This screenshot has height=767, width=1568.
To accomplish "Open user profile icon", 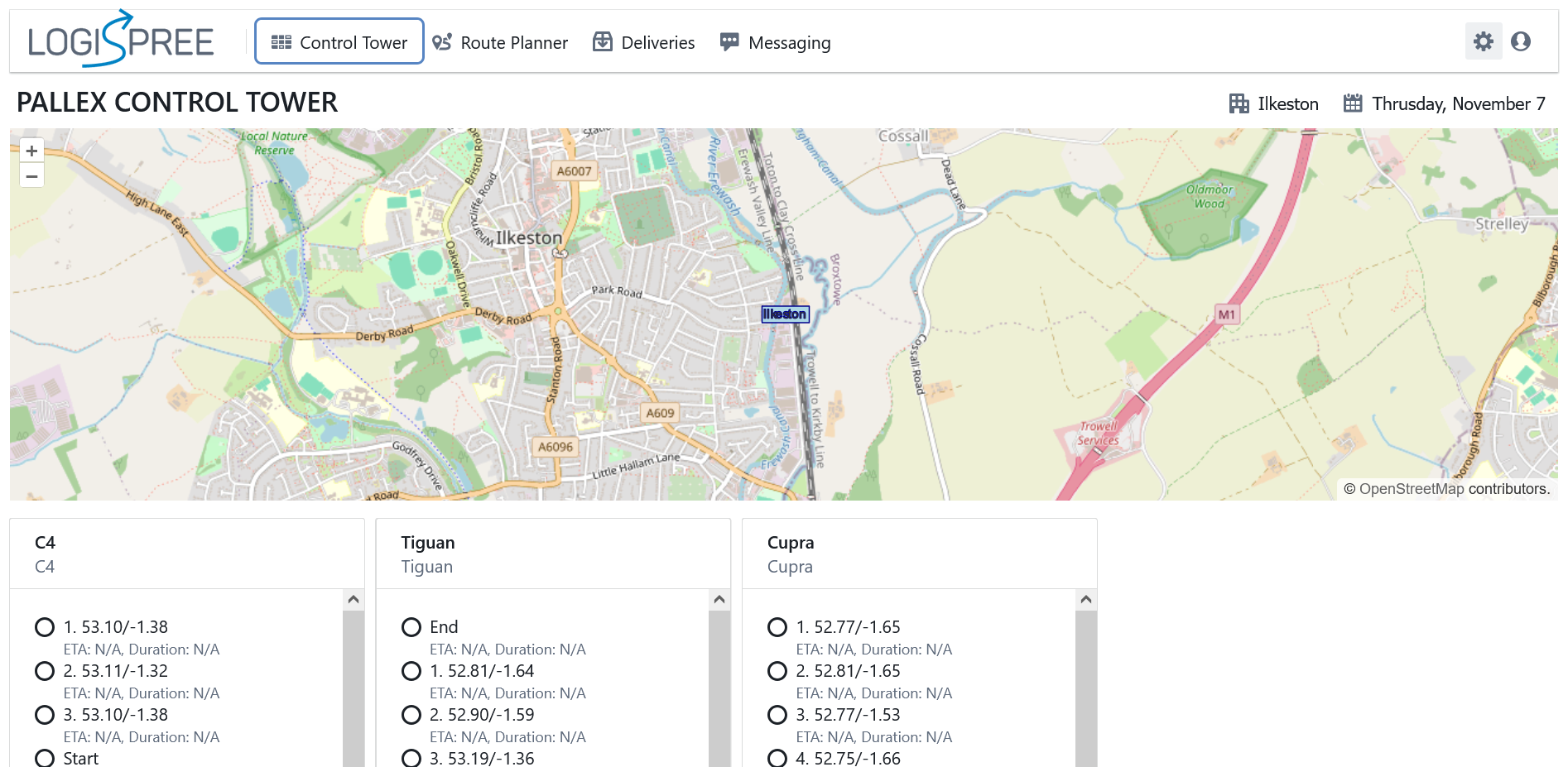I will pyautogui.click(x=1521, y=41).
